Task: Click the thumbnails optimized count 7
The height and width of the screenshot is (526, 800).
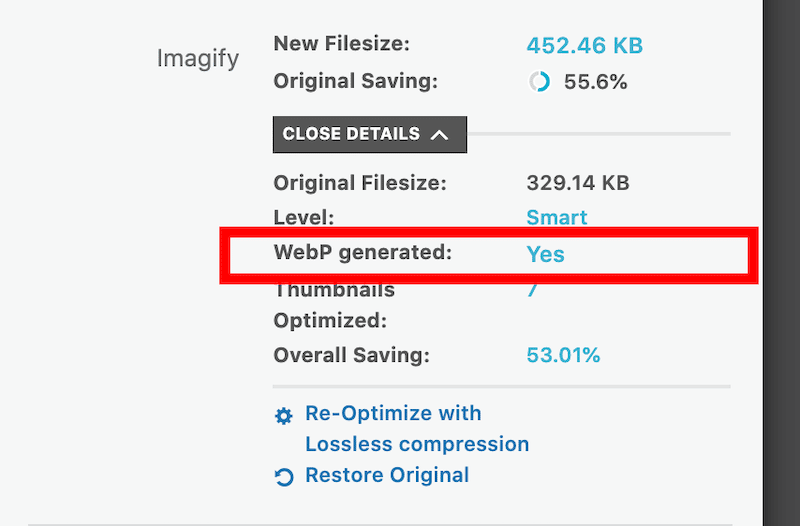Action: pos(532,291)
